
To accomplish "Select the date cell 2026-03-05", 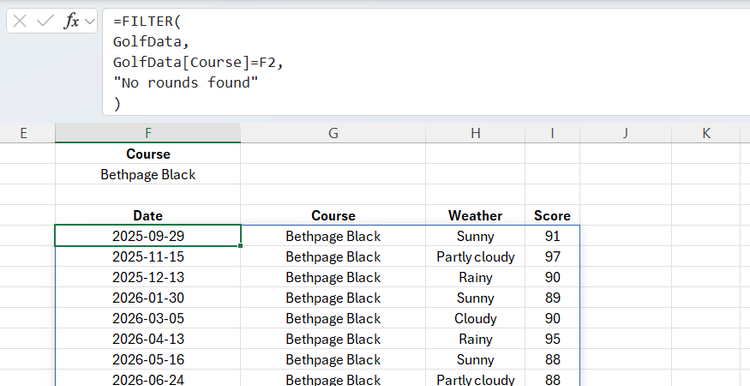I will [148, 318].
